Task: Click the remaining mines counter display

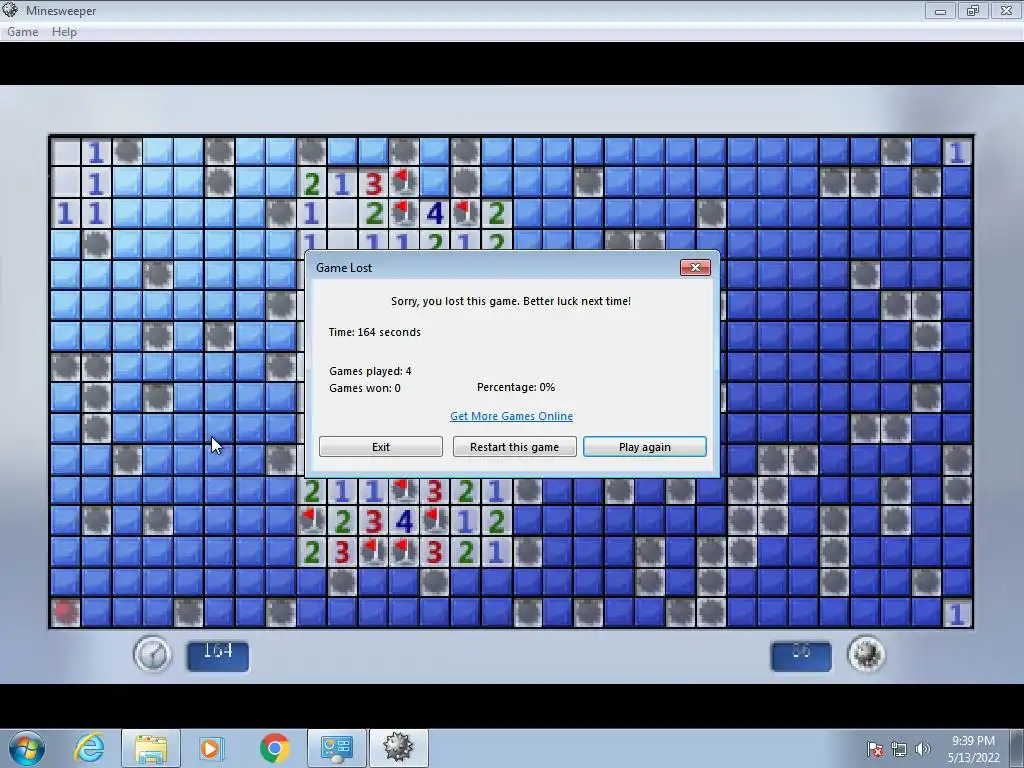Action: click(801, 656)
